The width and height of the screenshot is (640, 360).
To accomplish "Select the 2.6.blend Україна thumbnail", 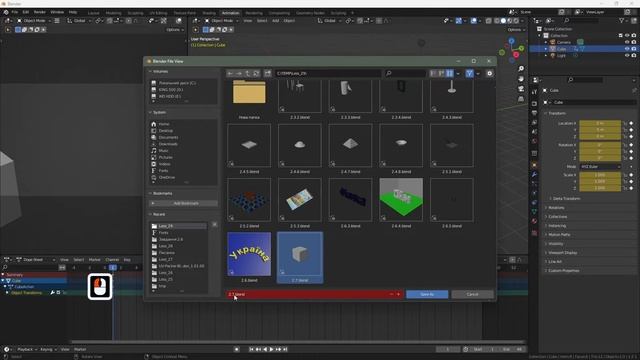I will (249, 254).
